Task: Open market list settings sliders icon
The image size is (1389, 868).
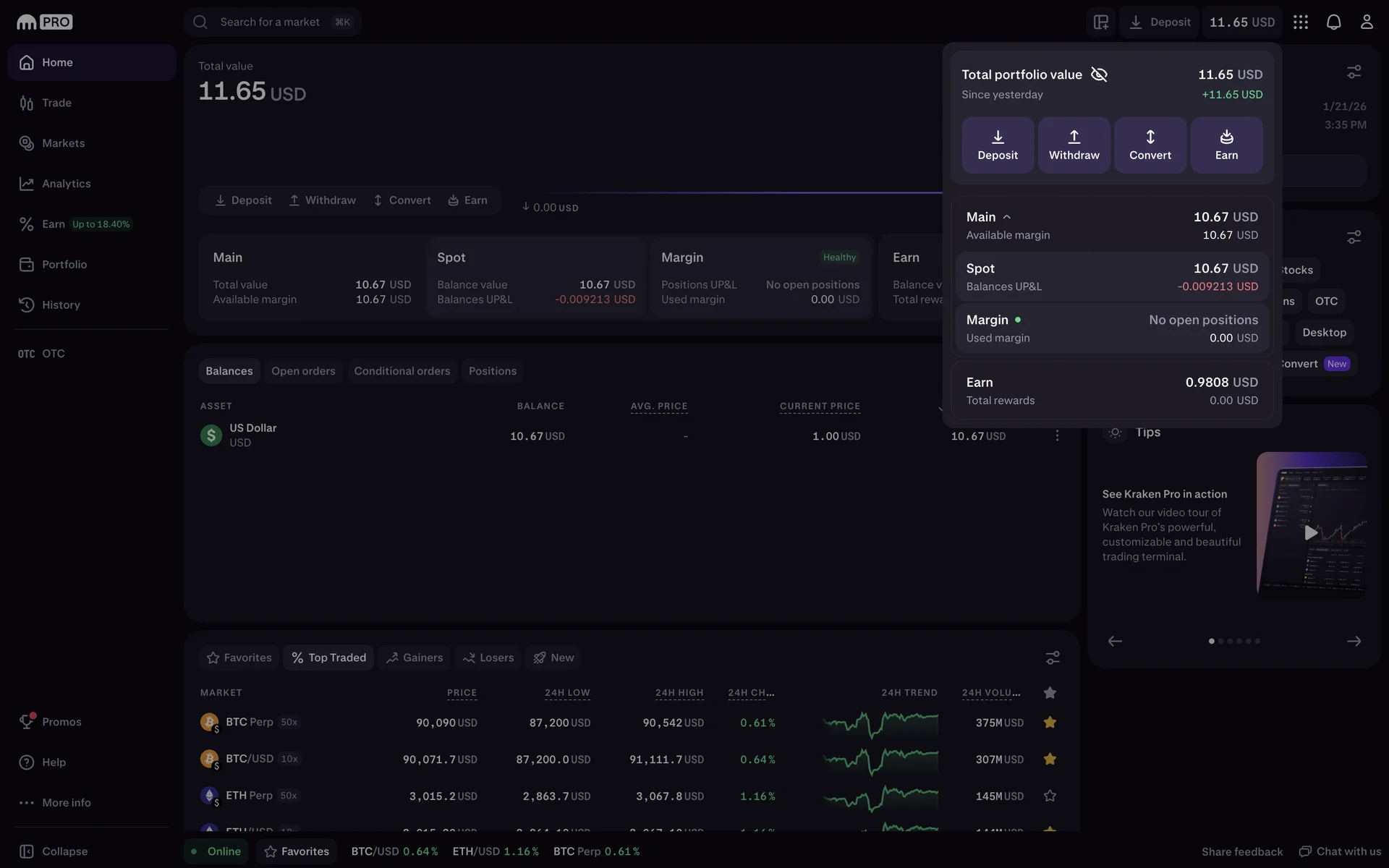Action: pos(1053,658)
